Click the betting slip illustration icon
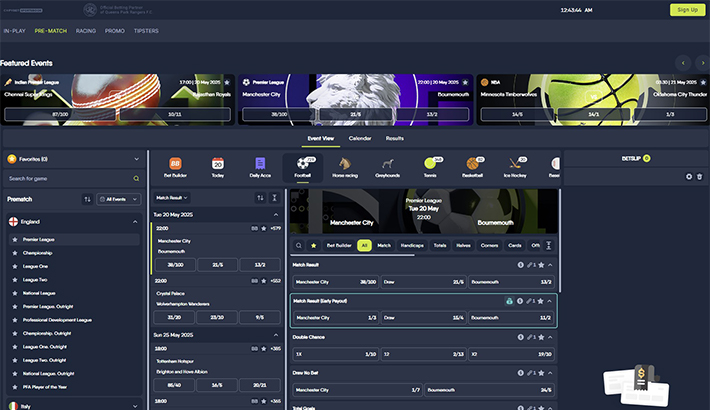The width and height of the screenshot is (710, 410). coord(636,385)
